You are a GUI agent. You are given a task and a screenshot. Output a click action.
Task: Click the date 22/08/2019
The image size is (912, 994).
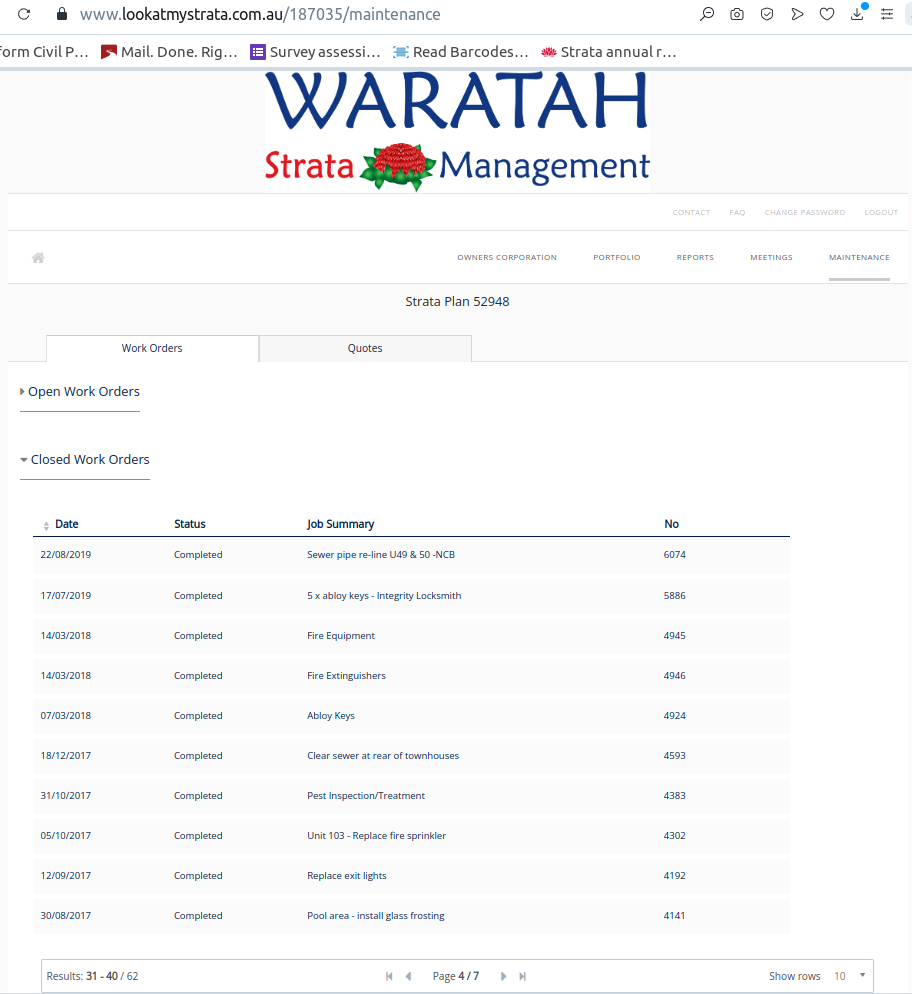[x=66, y=555]
